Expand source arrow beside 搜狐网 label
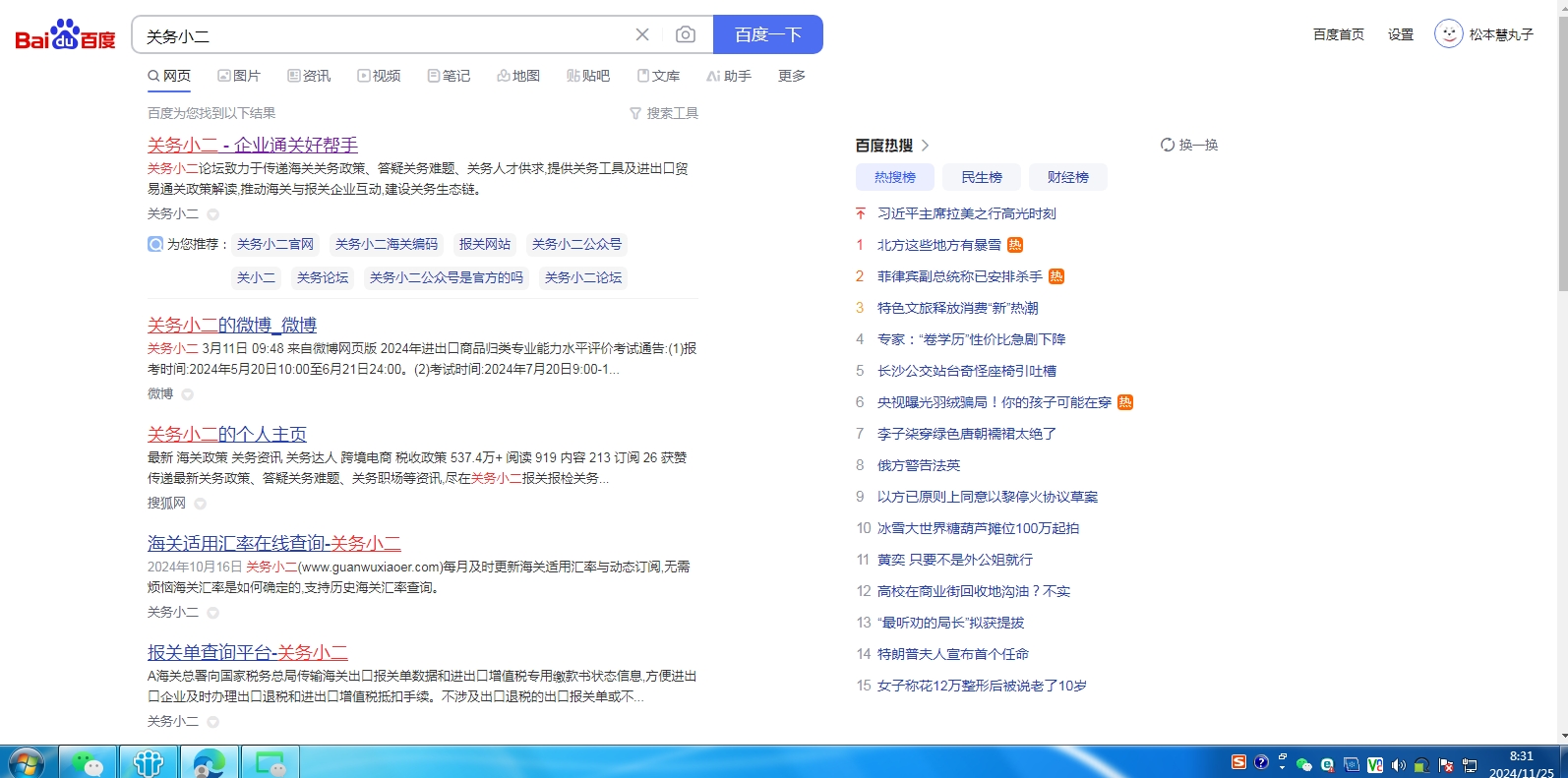 click(x=200, y=504)
